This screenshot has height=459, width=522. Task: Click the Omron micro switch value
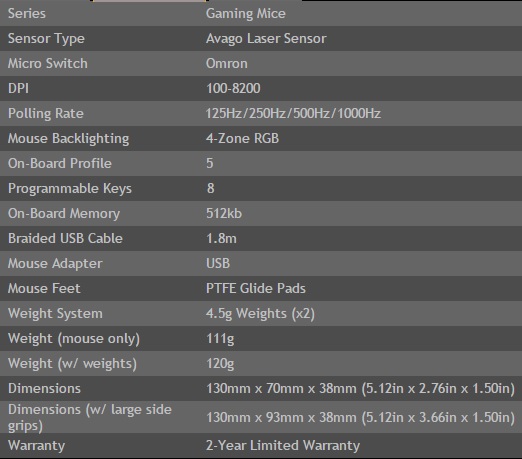(227, 63)
